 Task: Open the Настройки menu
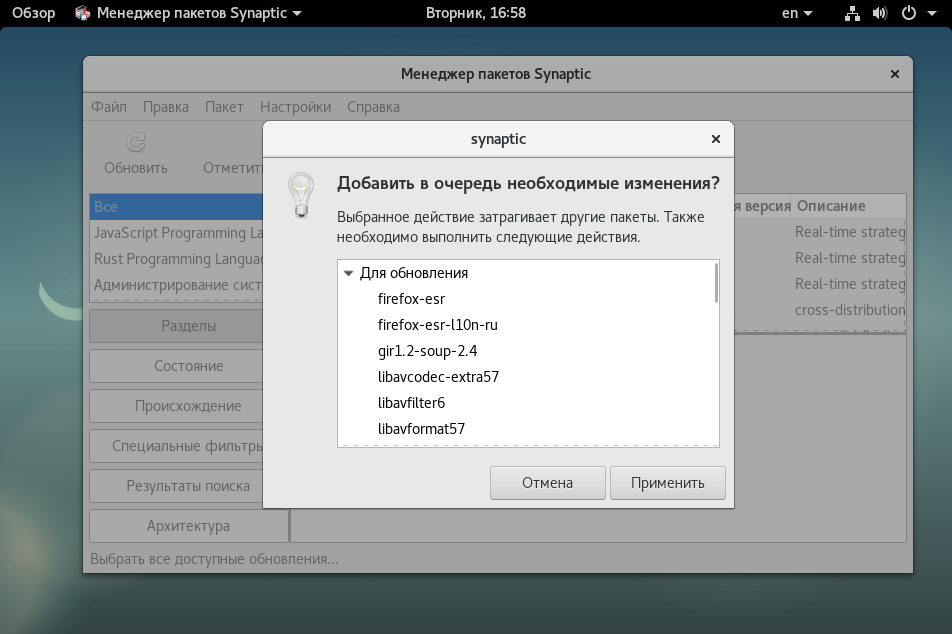click(295, 107)
